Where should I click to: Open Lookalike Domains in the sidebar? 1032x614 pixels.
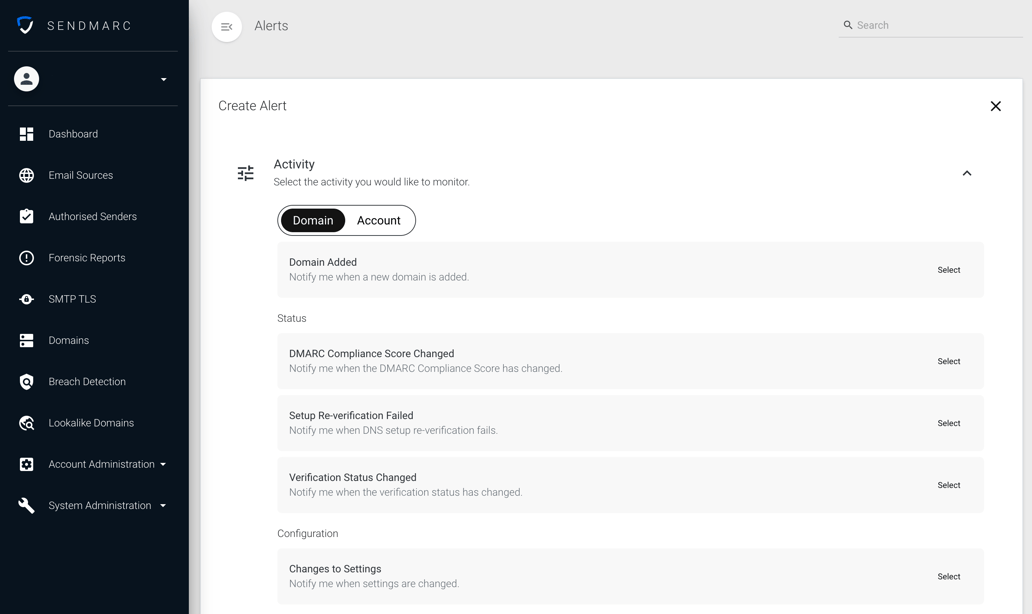tap(93, 423)
